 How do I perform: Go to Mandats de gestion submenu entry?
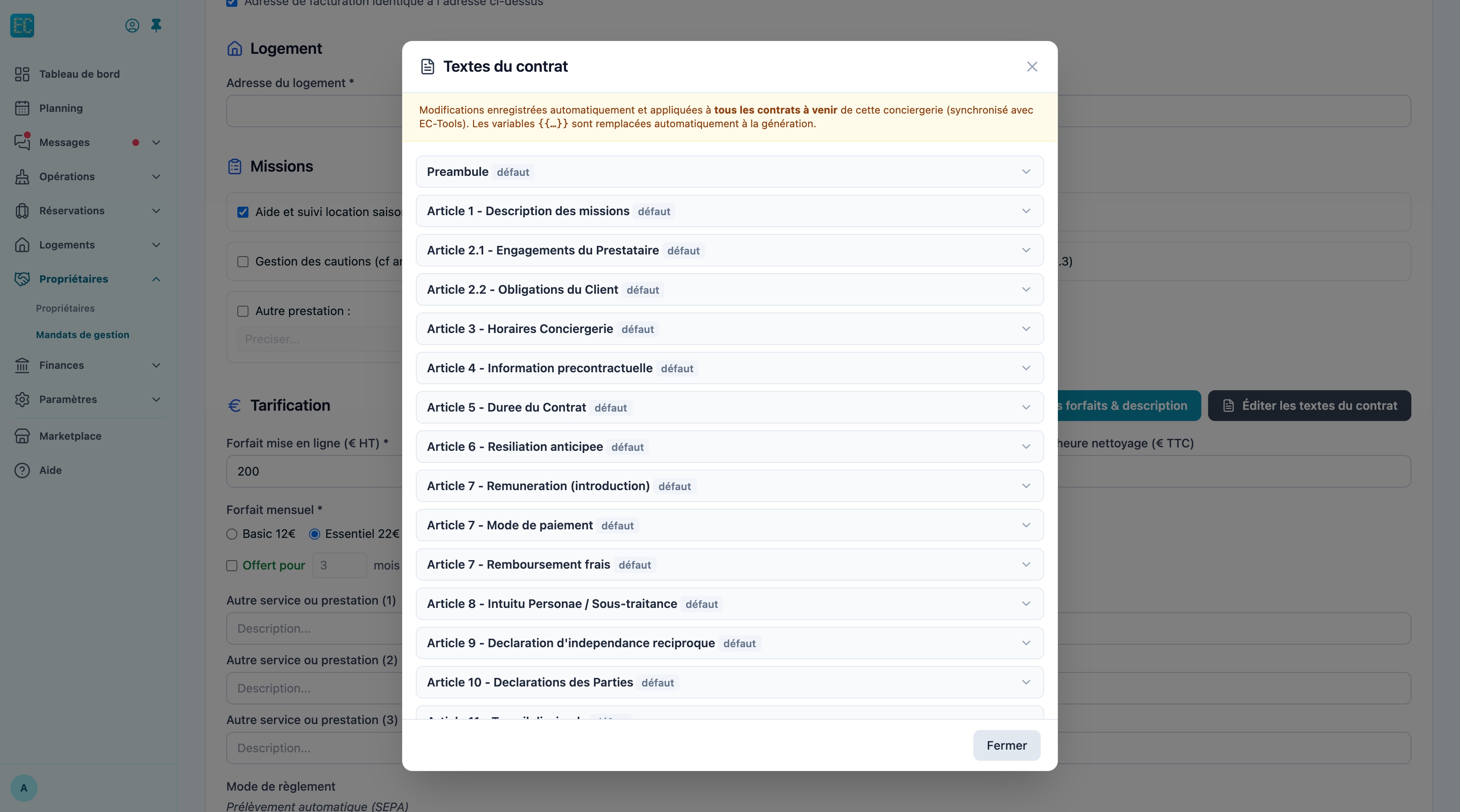[83, 335]
